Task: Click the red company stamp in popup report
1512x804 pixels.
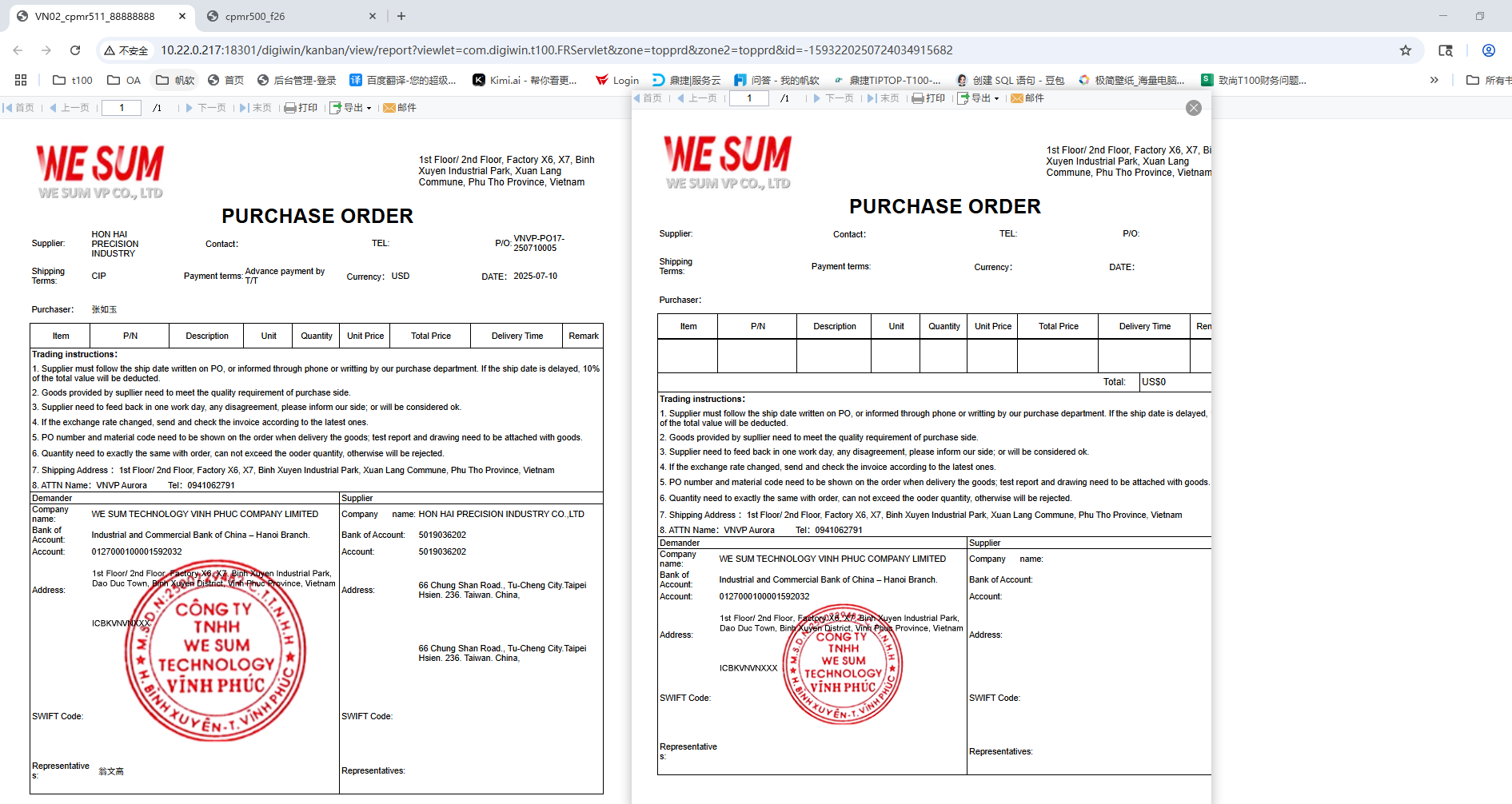Action: [843, 666]
